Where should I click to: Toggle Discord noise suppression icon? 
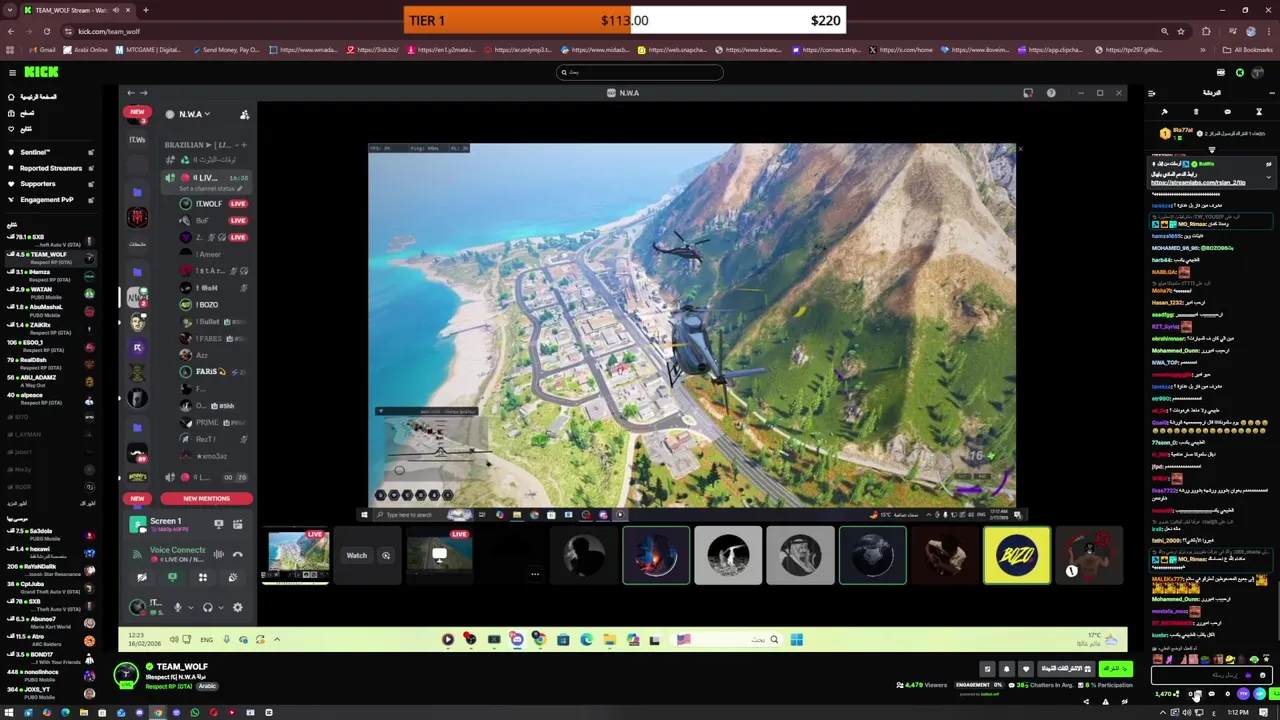tap(219, 554)
